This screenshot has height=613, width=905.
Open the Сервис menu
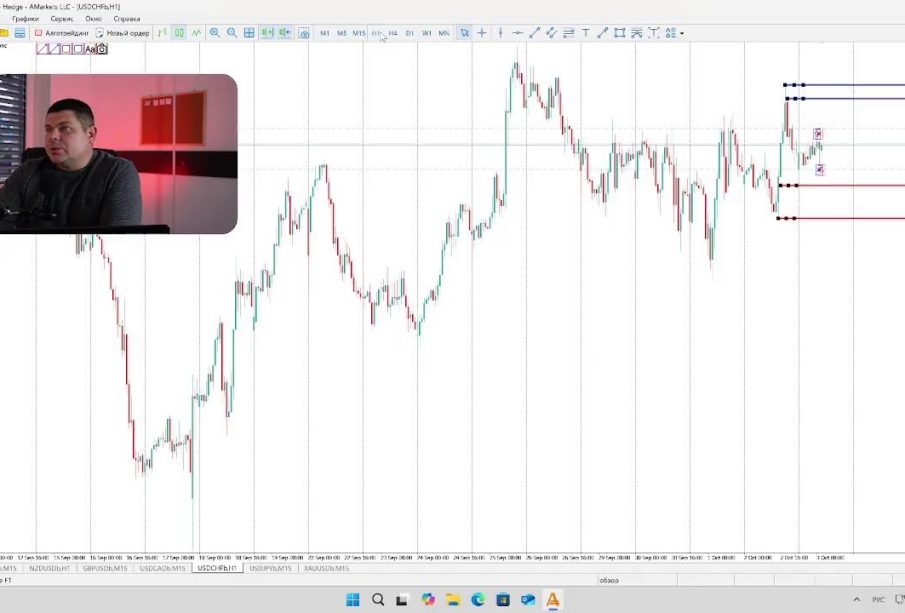click(61, 19)
